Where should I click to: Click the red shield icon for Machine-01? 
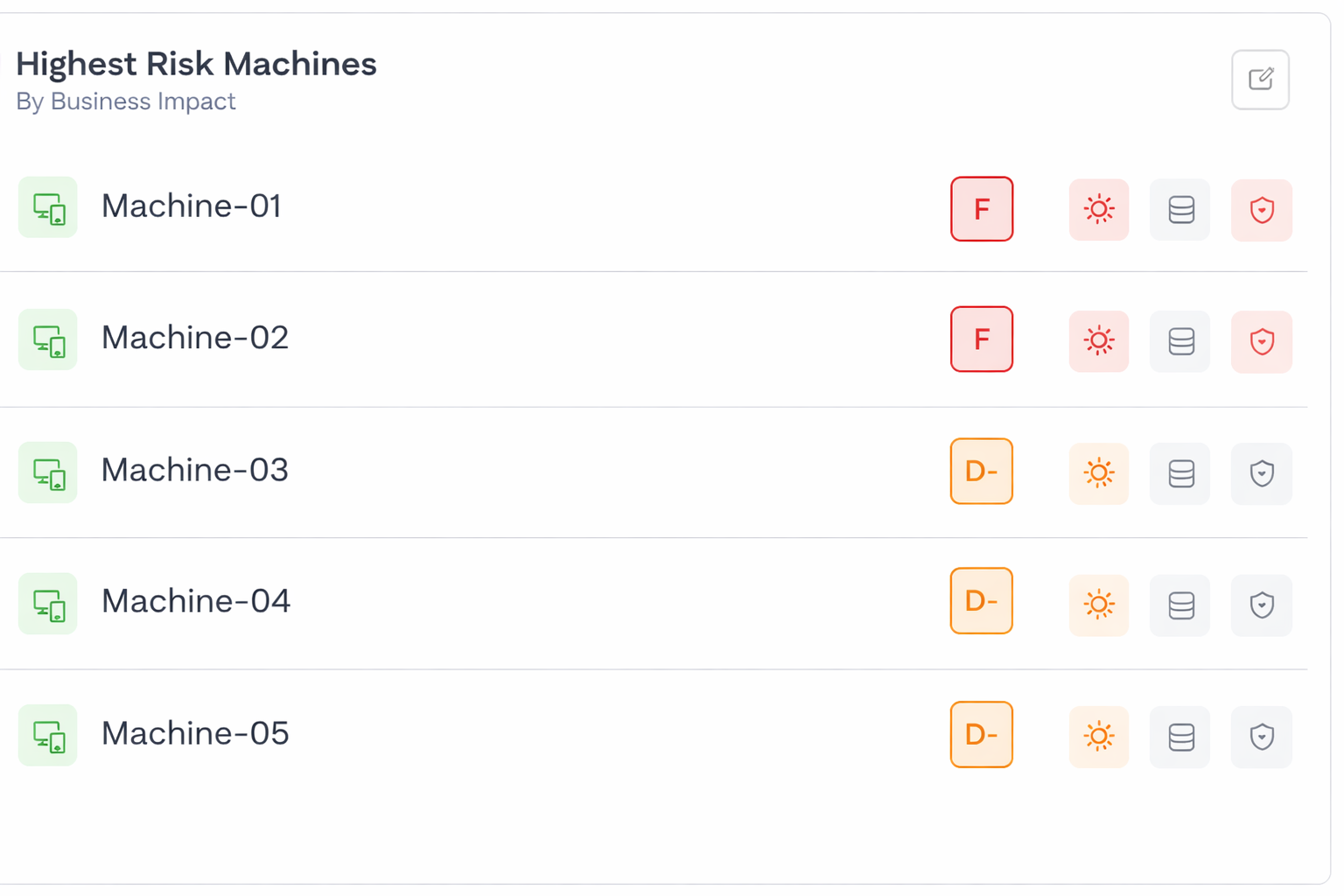click(x=1261, y=210)
